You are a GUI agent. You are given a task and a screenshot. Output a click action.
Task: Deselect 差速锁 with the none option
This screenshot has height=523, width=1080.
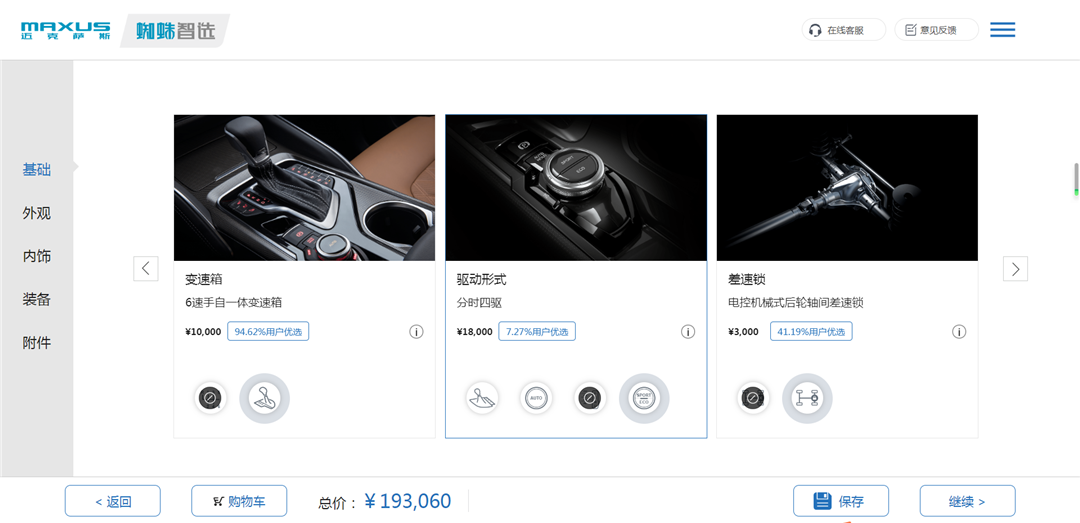(x=753, y=398)
